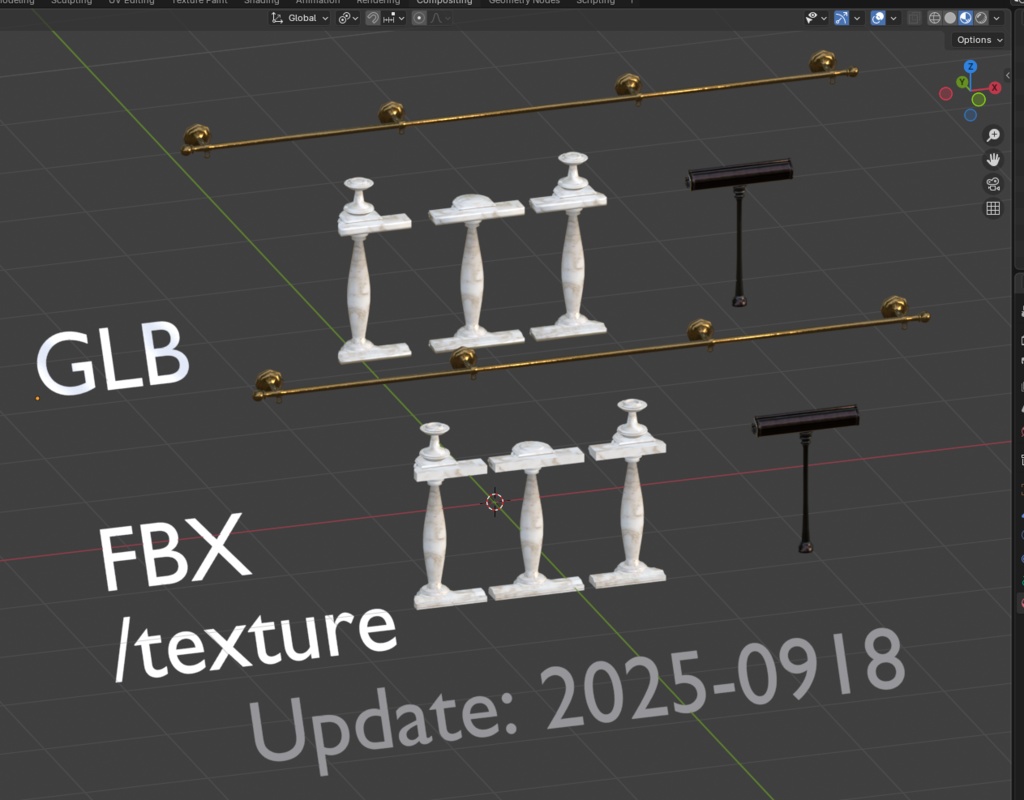Toggle proportional editing
The width and height of the screenshot is (1024, 800).
click(419, 18)
